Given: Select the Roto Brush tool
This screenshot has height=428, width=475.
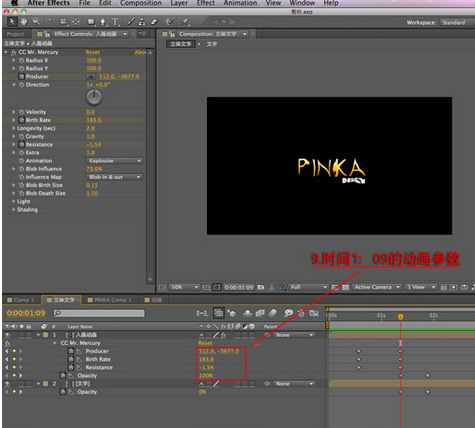Looking at the screenshot, I should (x=170, y=22).
